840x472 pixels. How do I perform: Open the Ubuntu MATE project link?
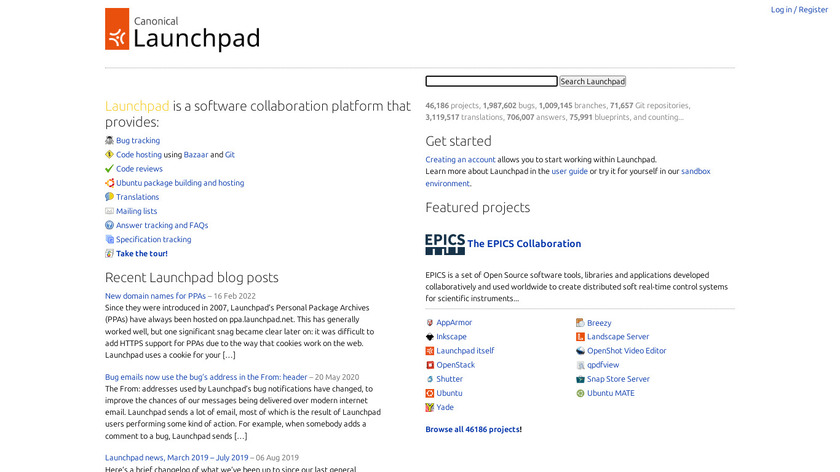coord(611,393)
